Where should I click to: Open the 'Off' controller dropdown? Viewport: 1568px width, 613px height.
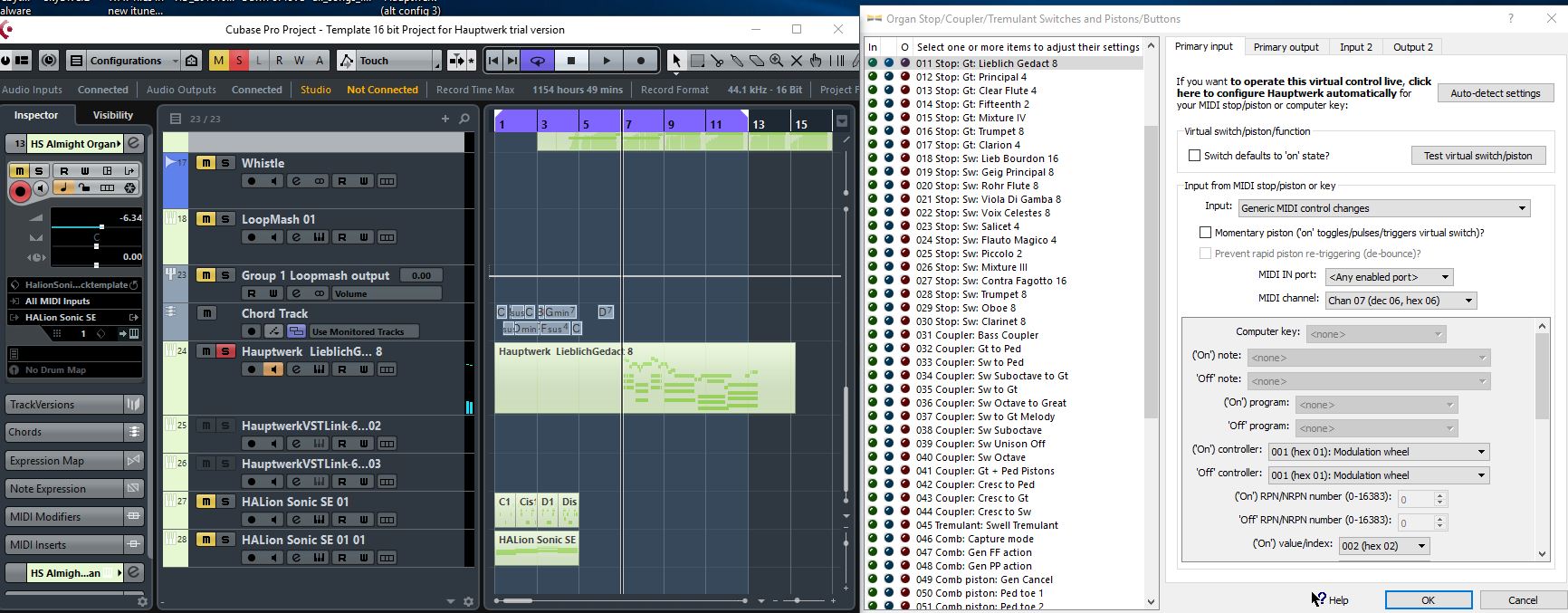pos(1378,475)
